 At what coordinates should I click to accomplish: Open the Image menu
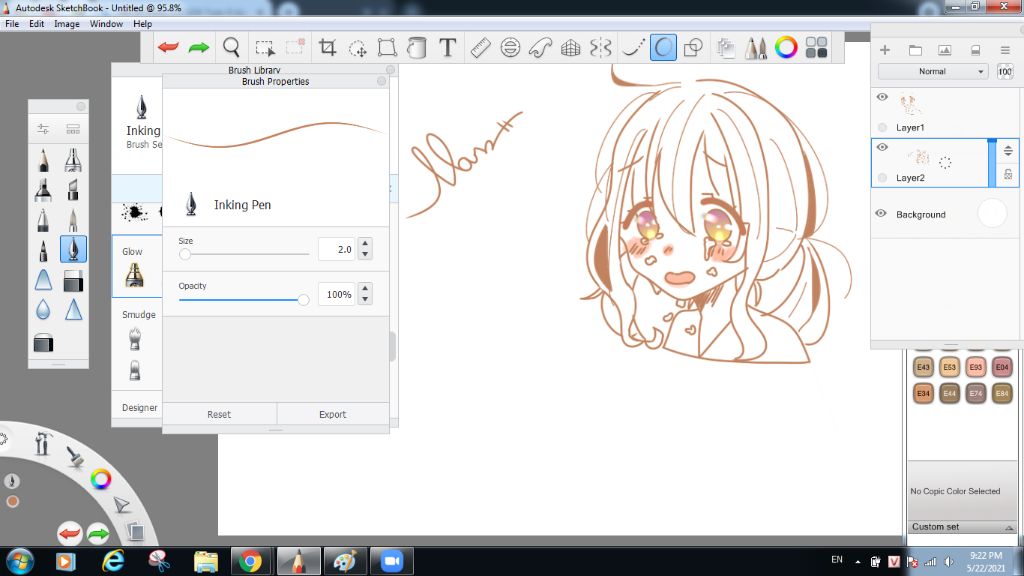point(67,24)
